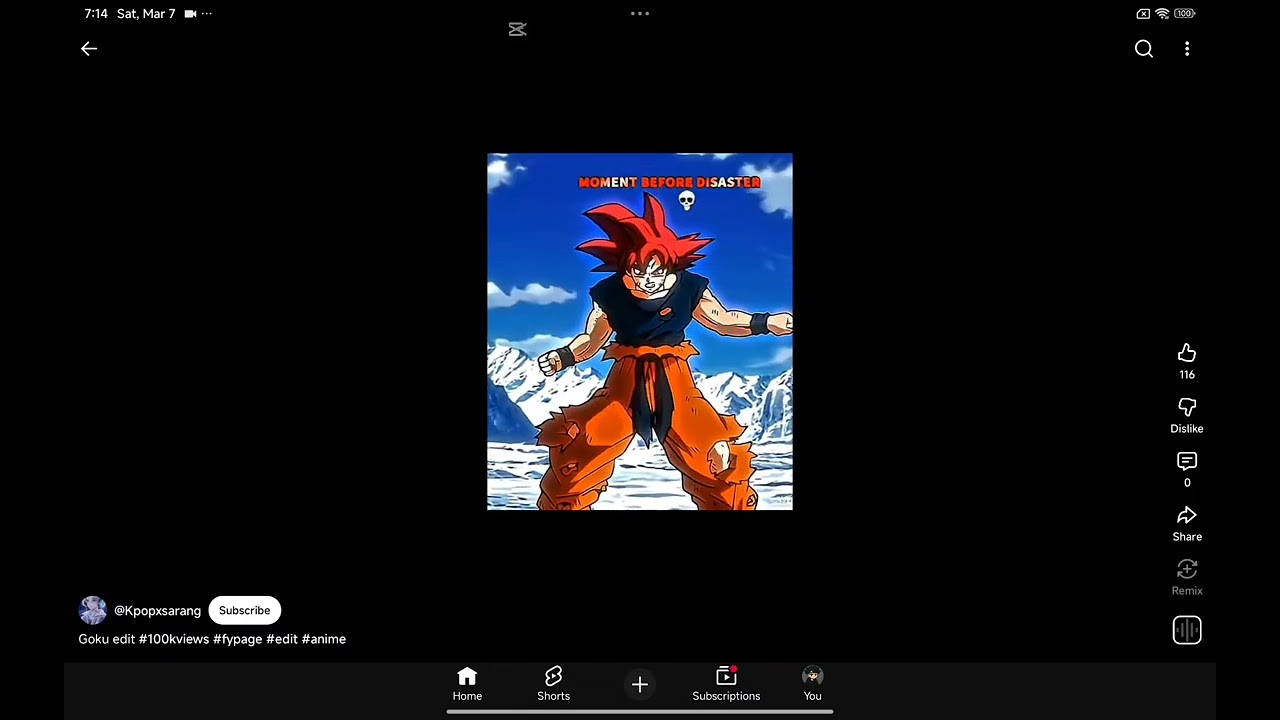The image size is (1280, 720).
Task: Dislike the short with the thumbs-down icon
Action: pyautogui.click(x=1187, y=407)
